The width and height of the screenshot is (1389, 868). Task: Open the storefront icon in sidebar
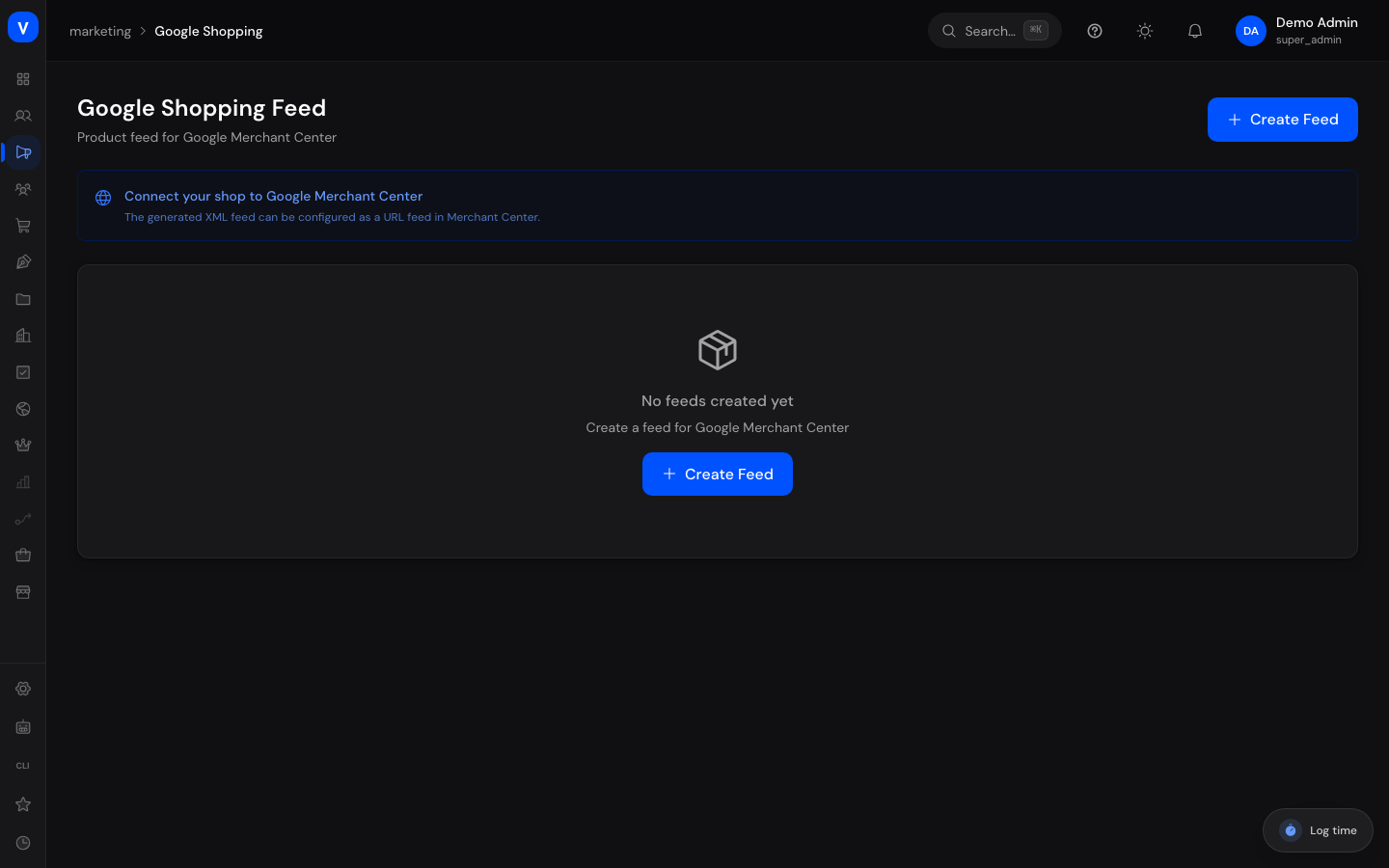coord(23,592)
